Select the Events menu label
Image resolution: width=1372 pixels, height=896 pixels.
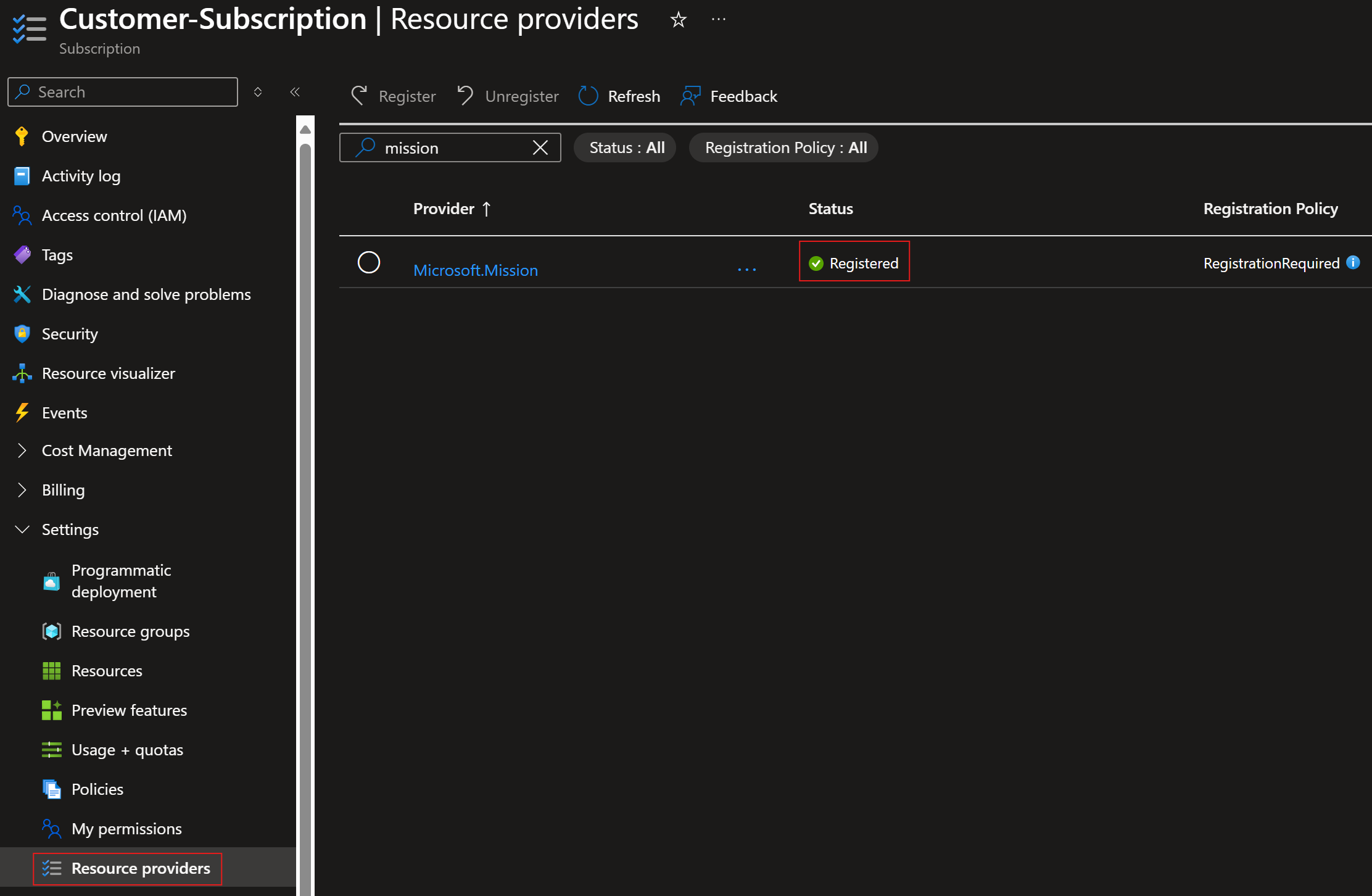[x=65, y=413]
